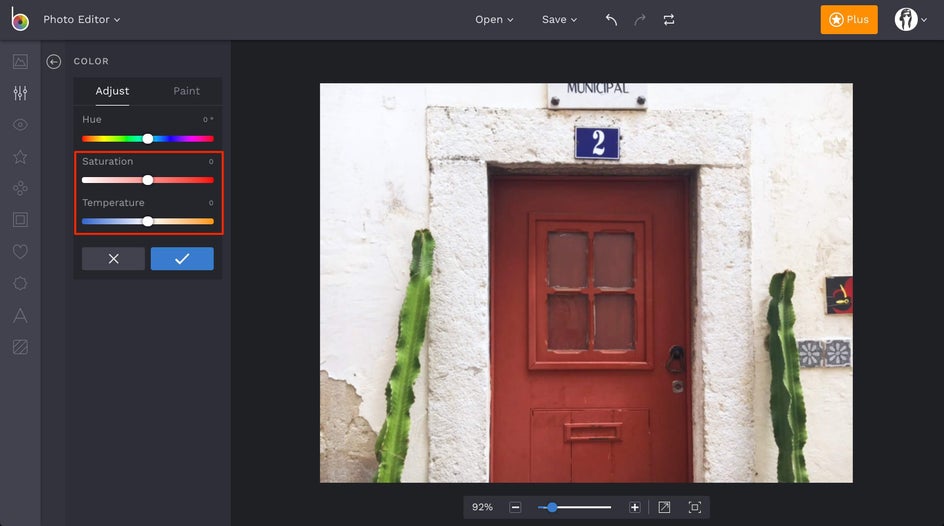Click the back arrow beside COLOR
The image size is (944, 526).
[54, 62]
